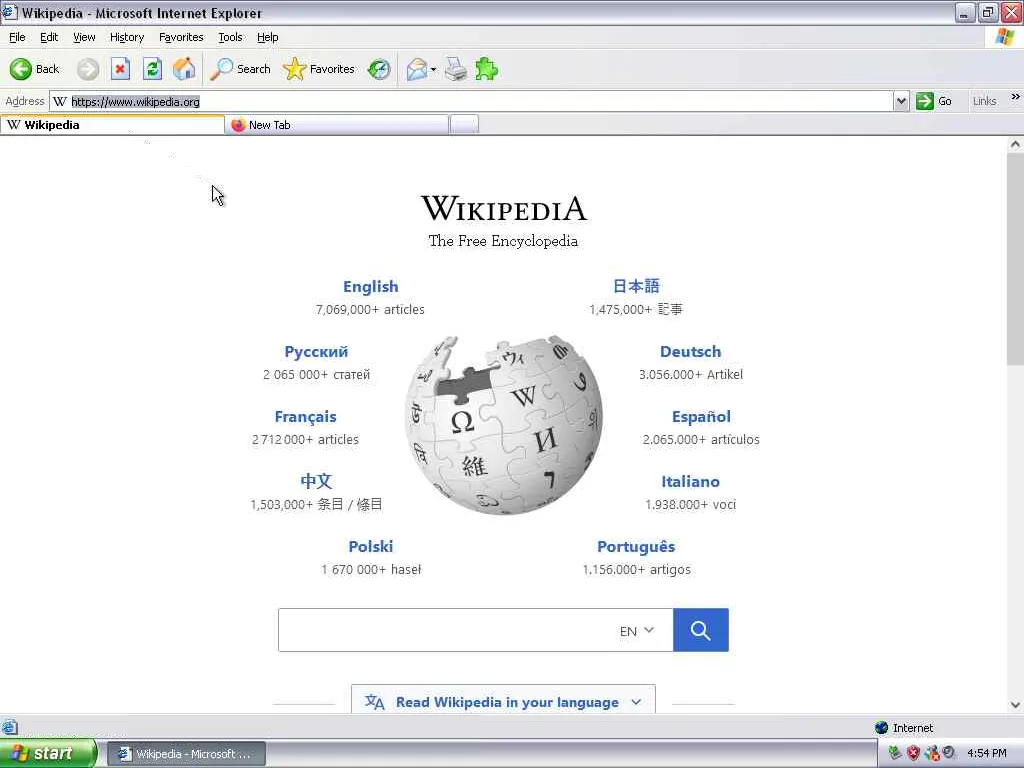The image size is (1024, 768).
Task: Print the page with printer icon
Action: click(x=456, y=69)
